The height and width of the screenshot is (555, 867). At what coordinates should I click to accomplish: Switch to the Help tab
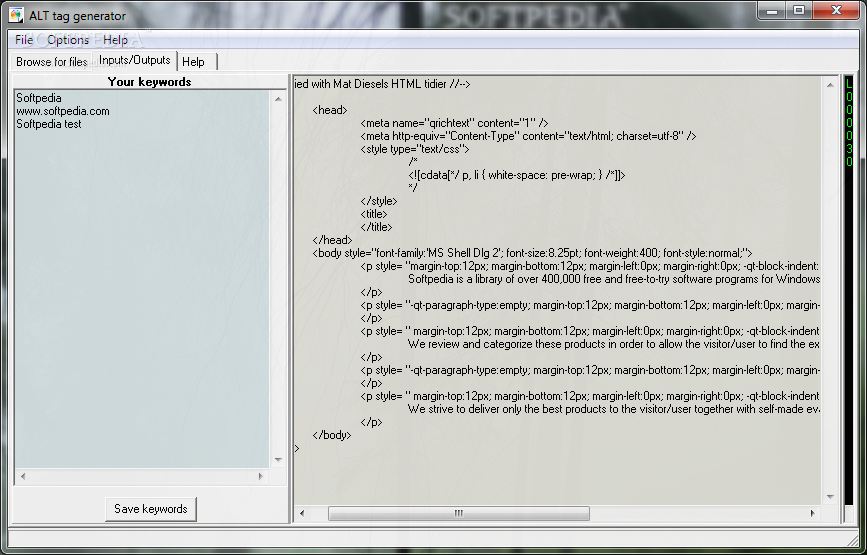pyautogui.click(x=197, y=62)
